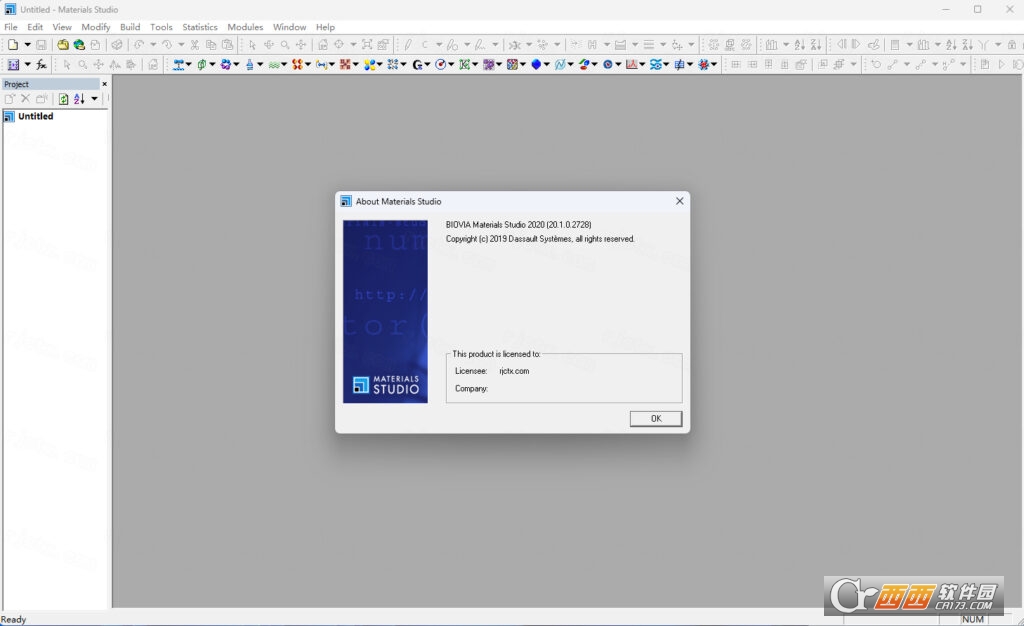Screen dimensions: 1024x626
Task: Open the dropdown arrow beside the Undo icon
Action: click(153, 44)
